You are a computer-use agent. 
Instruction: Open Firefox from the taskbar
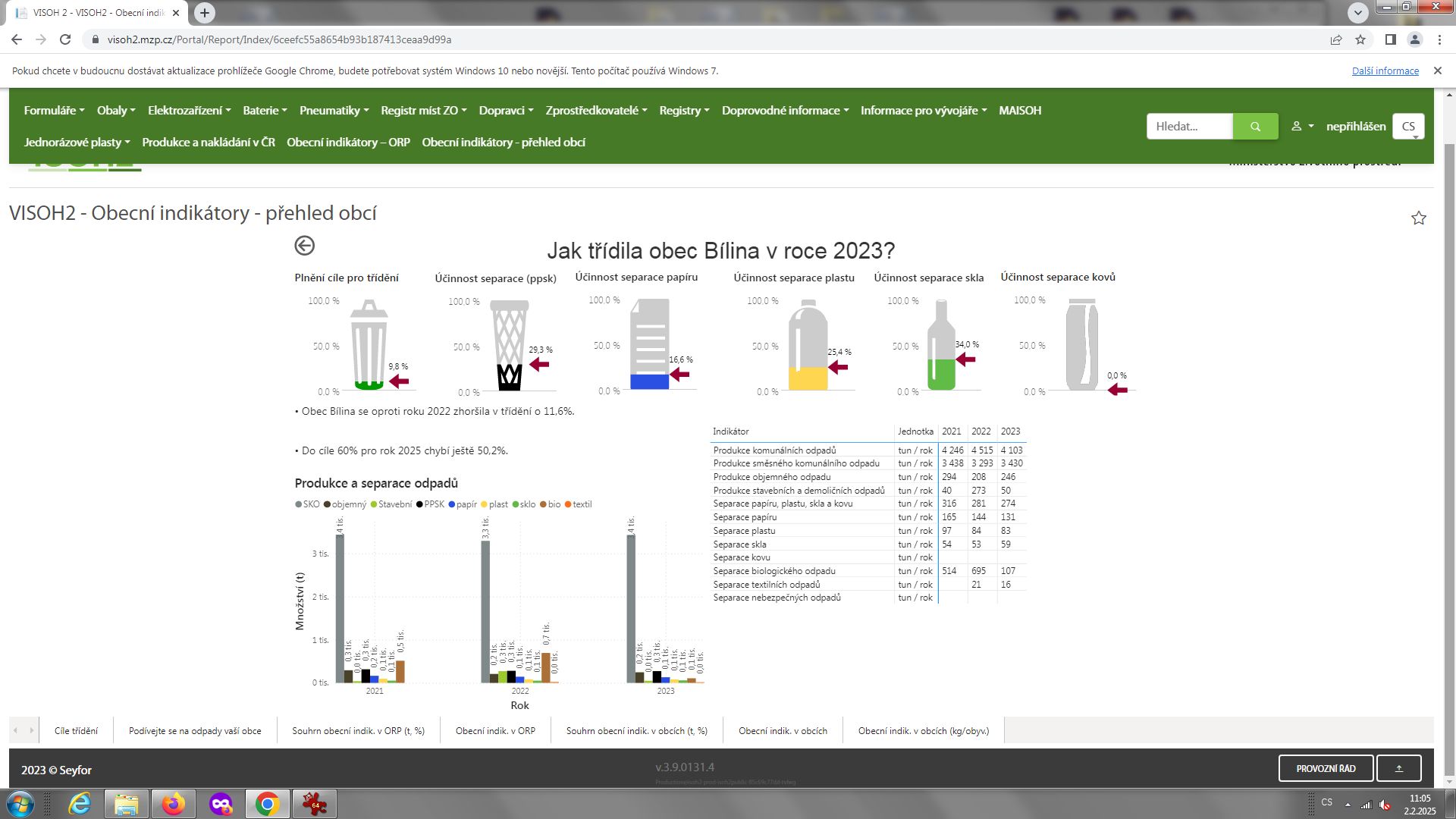[x=174, y=804]
